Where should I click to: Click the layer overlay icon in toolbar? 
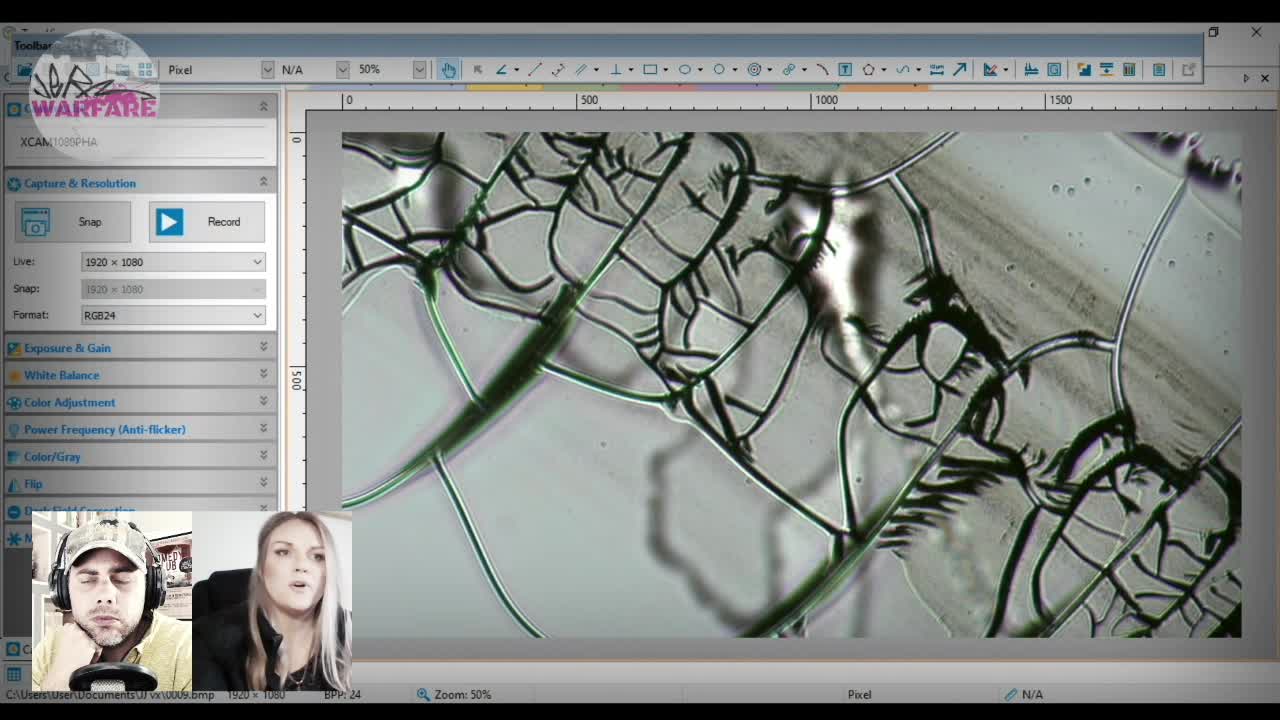tap(1054, 69)
